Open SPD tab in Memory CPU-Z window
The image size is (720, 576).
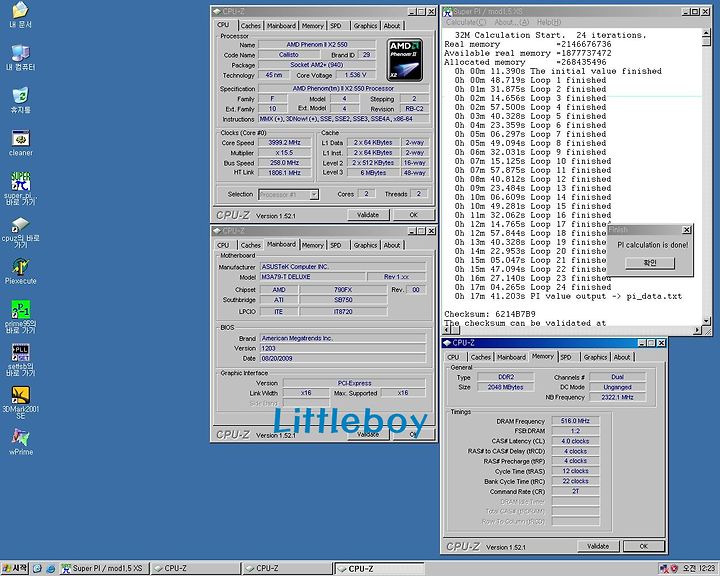point(566,357)
